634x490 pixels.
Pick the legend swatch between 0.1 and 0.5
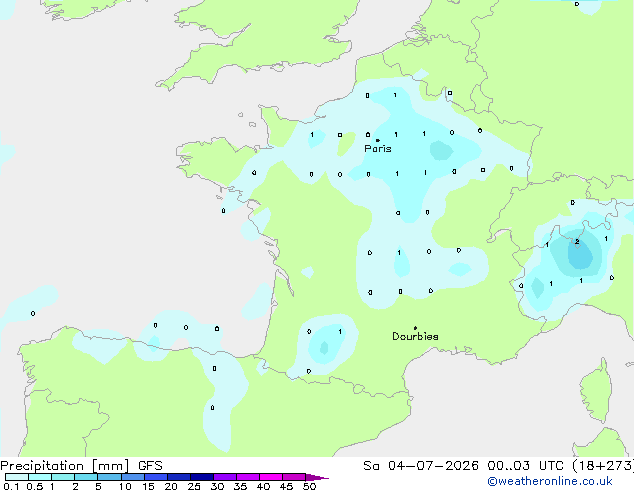pyautogui.click(x=17, y=477)
